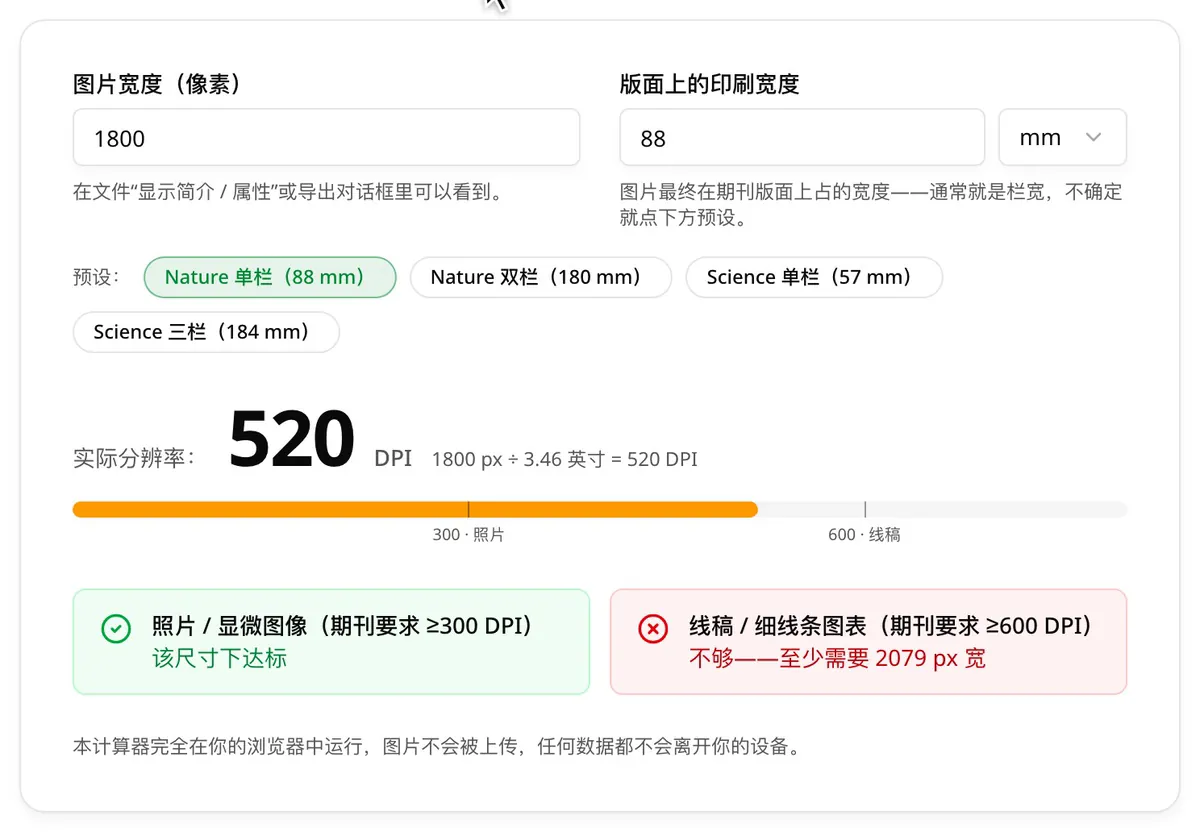Click the 该尺寸下达标 status text

pos(219,658)
